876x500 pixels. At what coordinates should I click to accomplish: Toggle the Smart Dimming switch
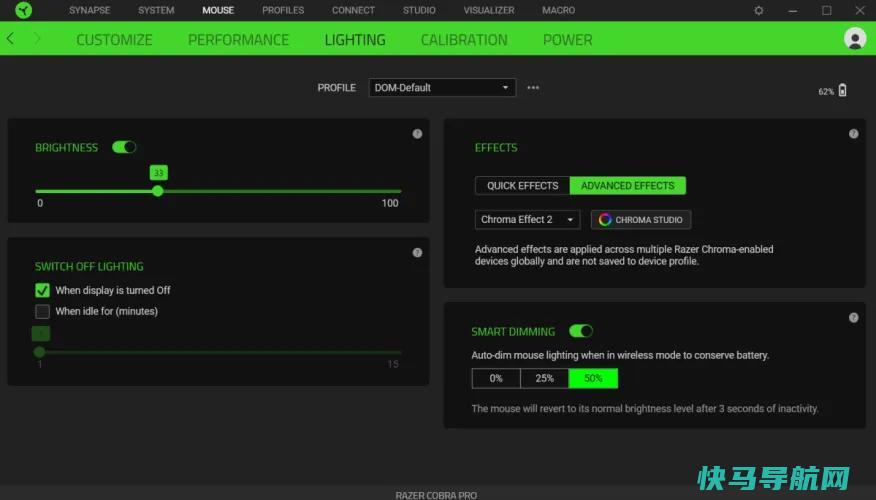pos(581,331)
